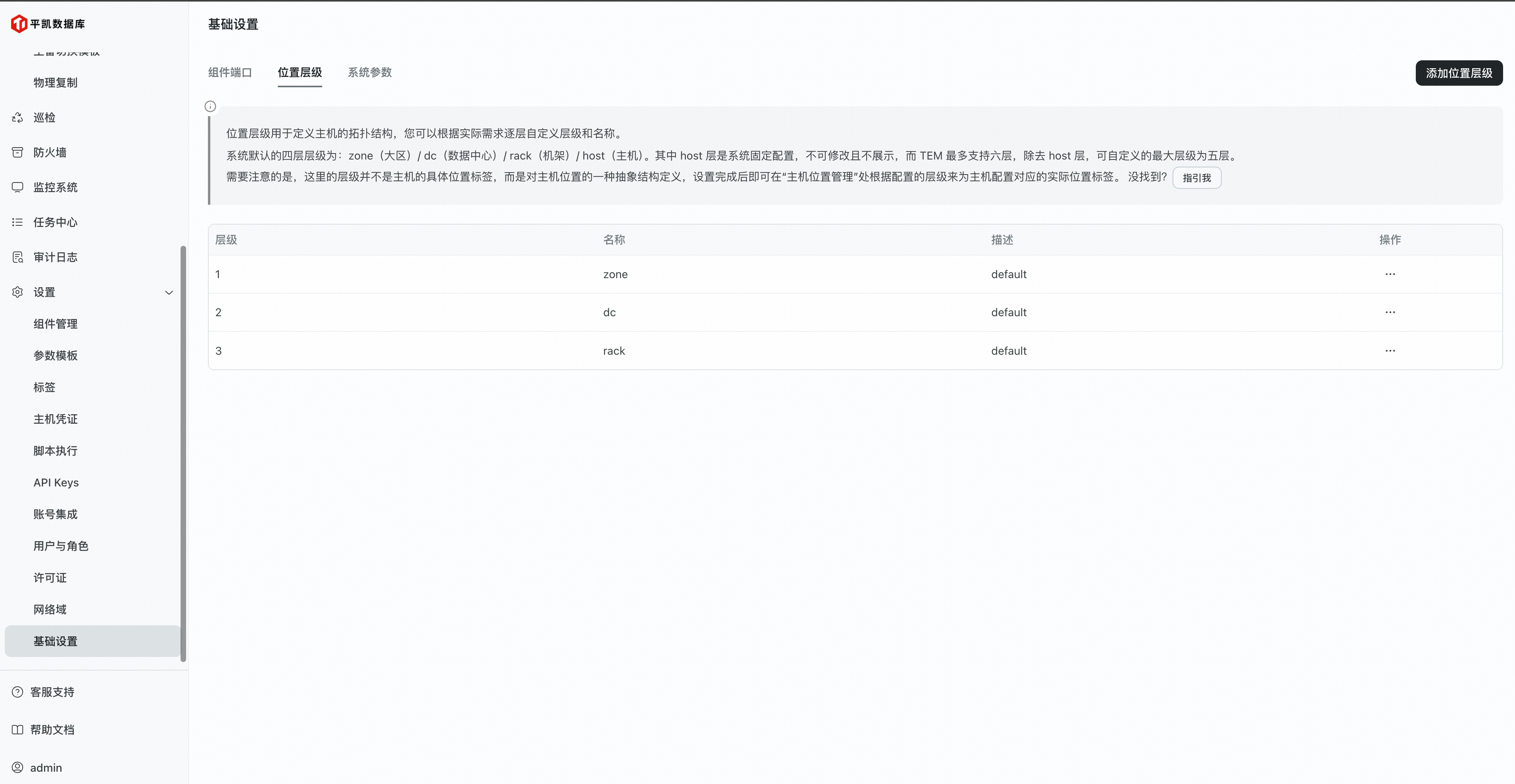Click the admin user avatar icon
1515x784 pixels.
coord(17,767)
